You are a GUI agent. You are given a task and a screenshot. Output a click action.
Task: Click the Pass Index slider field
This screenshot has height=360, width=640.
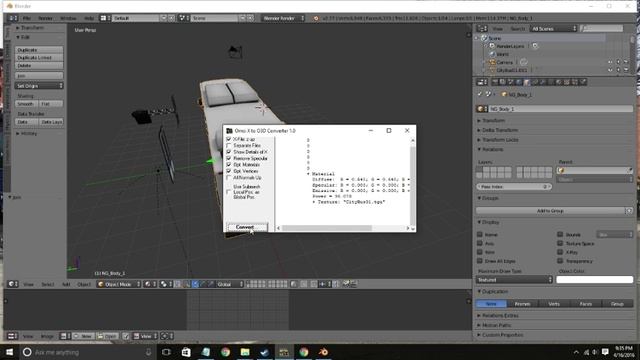coord(514,187)
